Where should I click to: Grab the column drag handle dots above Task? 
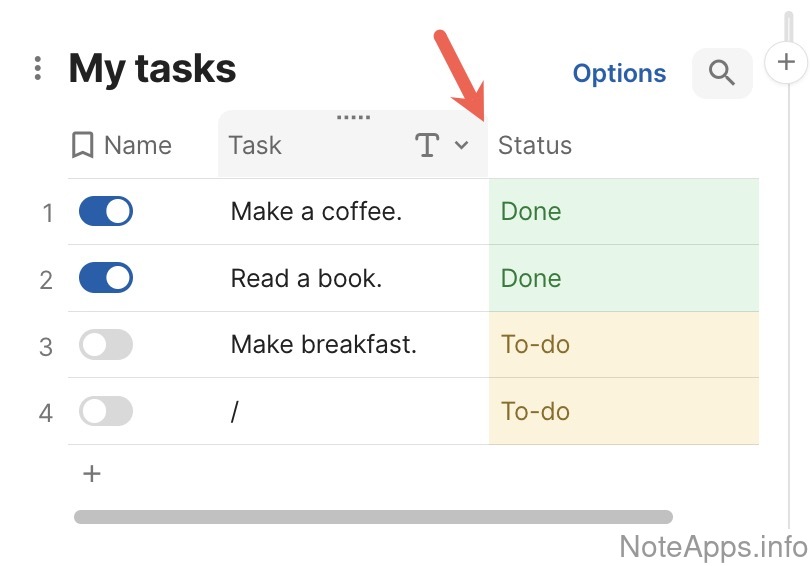(353, 118)
